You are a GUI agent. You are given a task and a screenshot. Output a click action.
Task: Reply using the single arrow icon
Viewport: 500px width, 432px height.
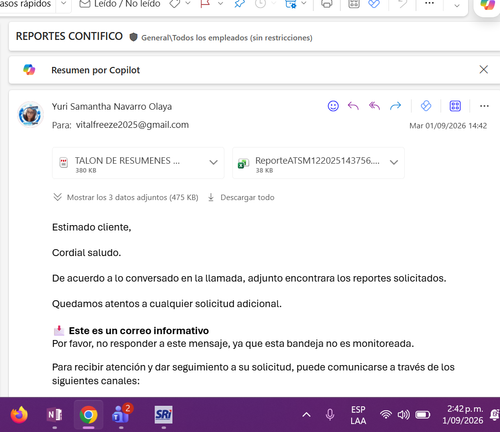tap(353, 106)
